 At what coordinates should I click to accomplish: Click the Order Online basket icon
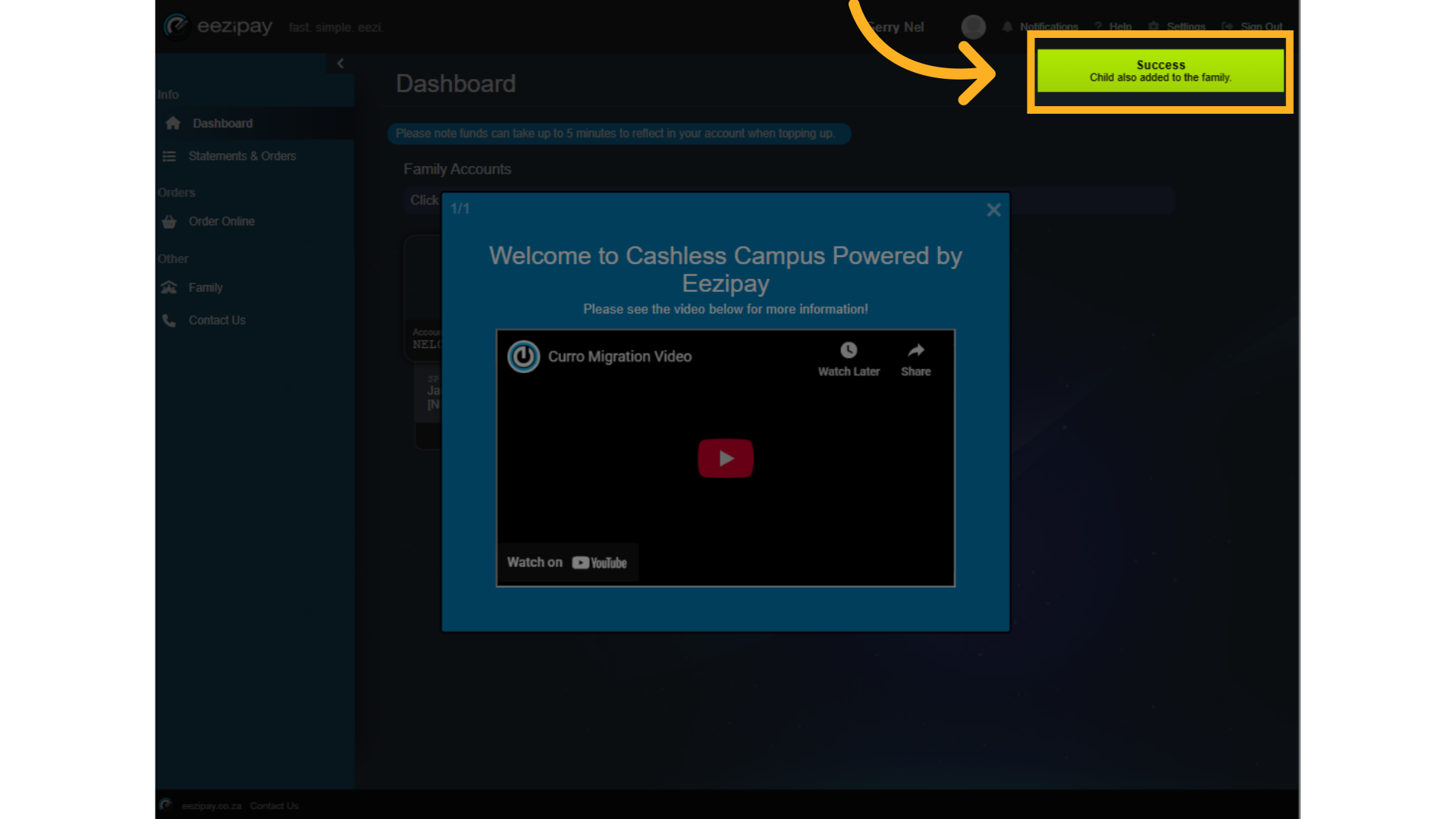pyautogui.click(x=169, y=221)
